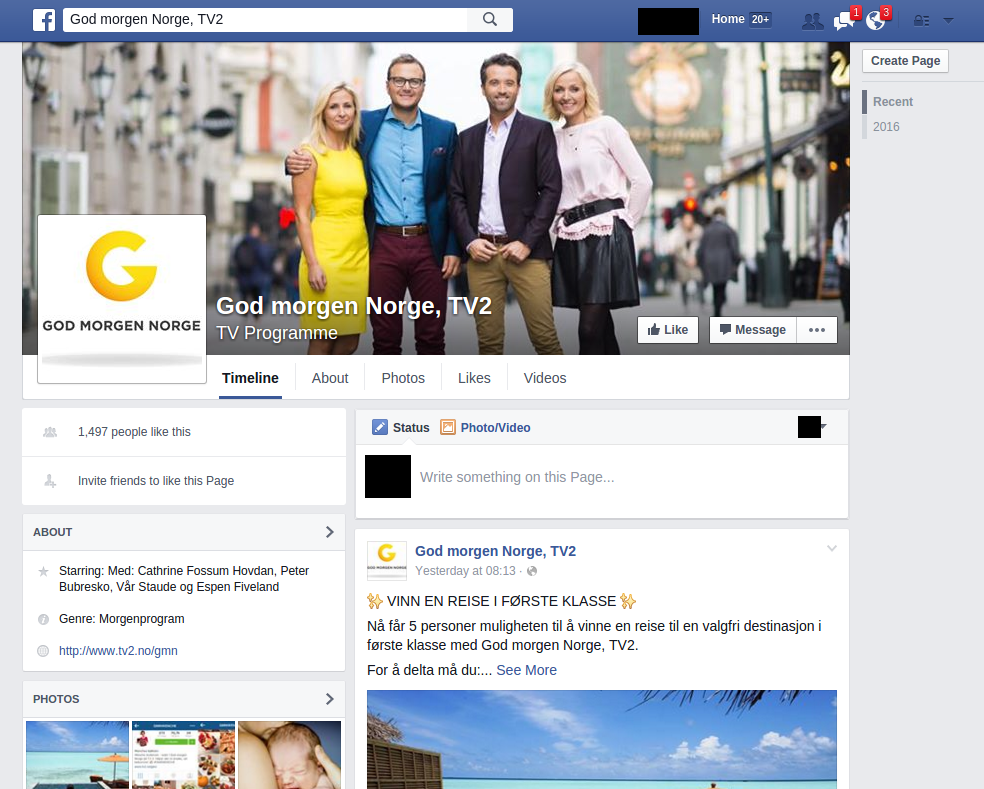
Task: Open the privacy shortcuts lock icon
Action: [921, 21]
